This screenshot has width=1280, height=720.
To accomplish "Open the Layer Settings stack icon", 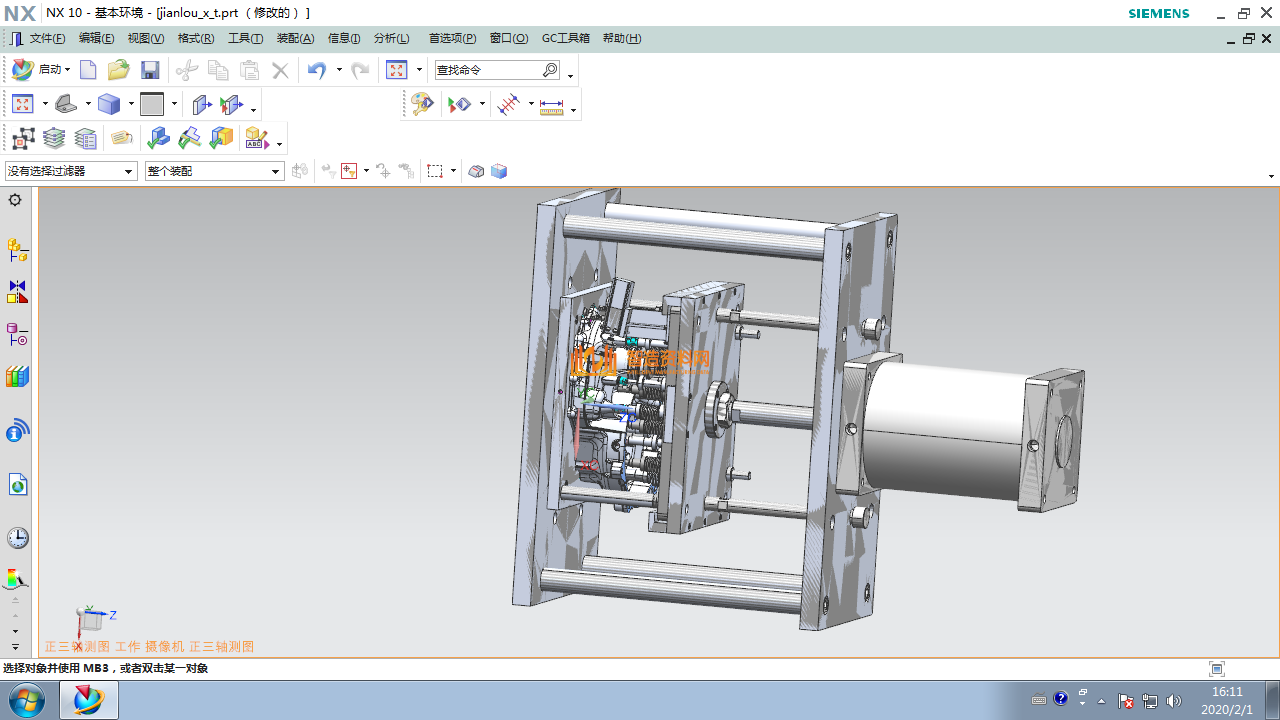I will point(54,138).
